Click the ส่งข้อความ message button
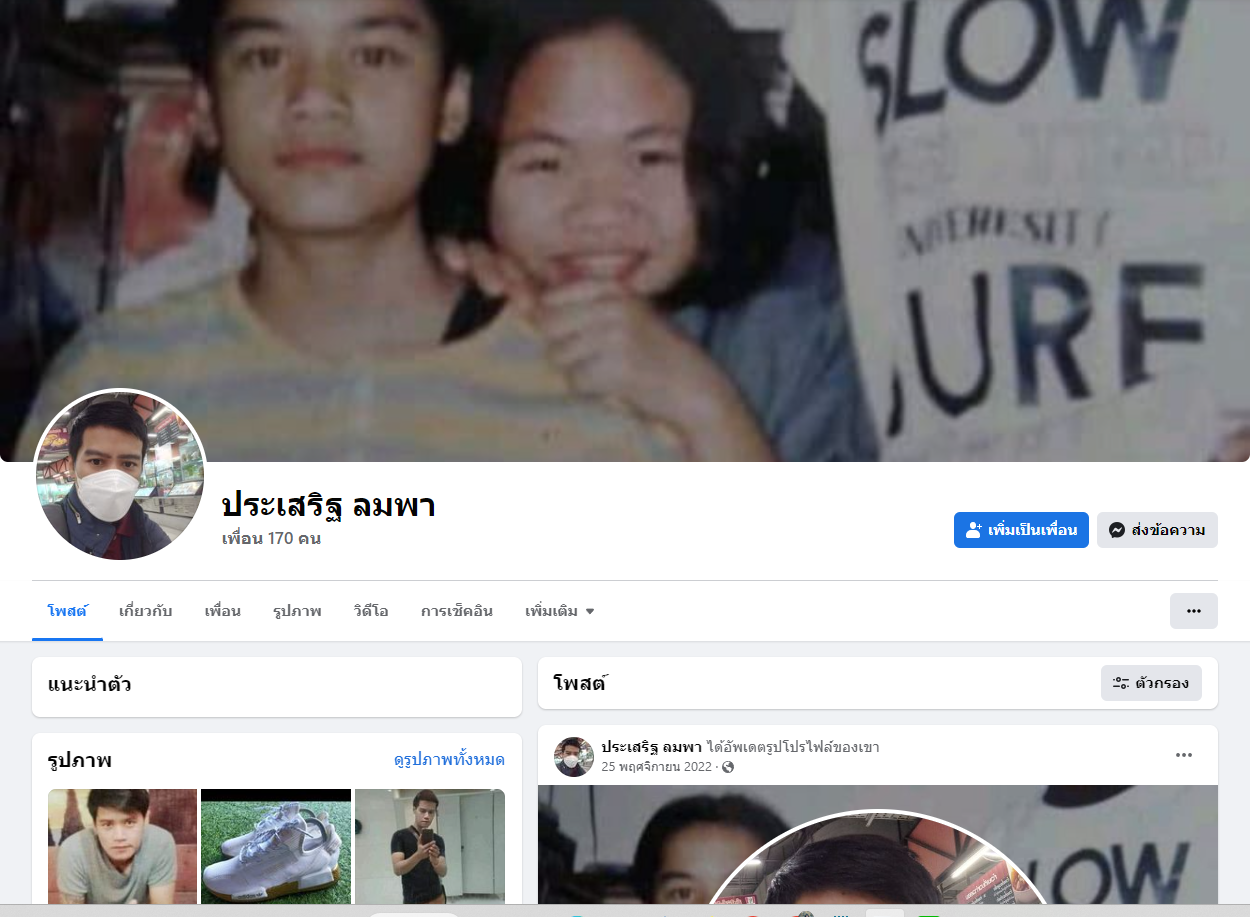 (x=1157, y=530)
